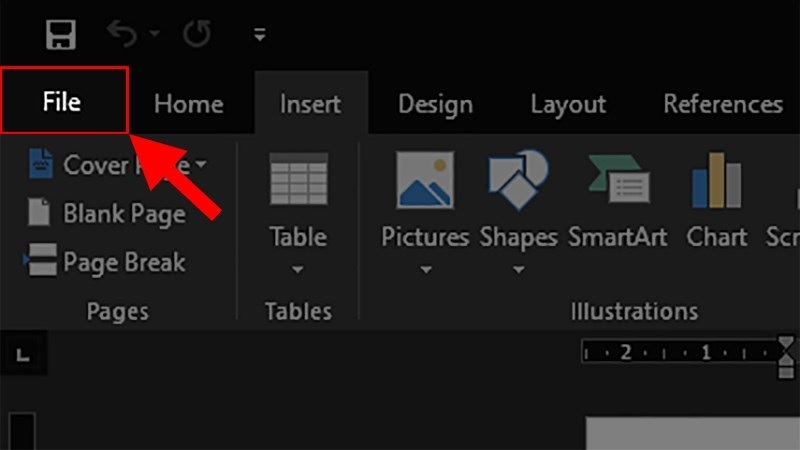Click the Chart icon

coord(716,180)
